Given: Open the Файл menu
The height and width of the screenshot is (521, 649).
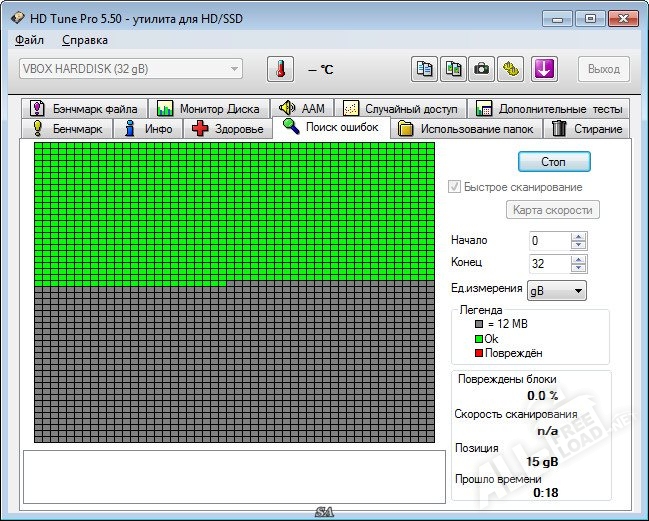Looking at the screenshot, I should pos(28,40).
